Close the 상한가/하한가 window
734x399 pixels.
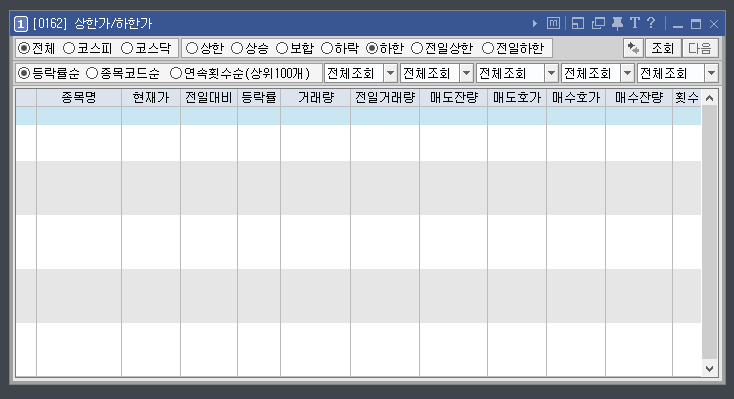[714, 24]
